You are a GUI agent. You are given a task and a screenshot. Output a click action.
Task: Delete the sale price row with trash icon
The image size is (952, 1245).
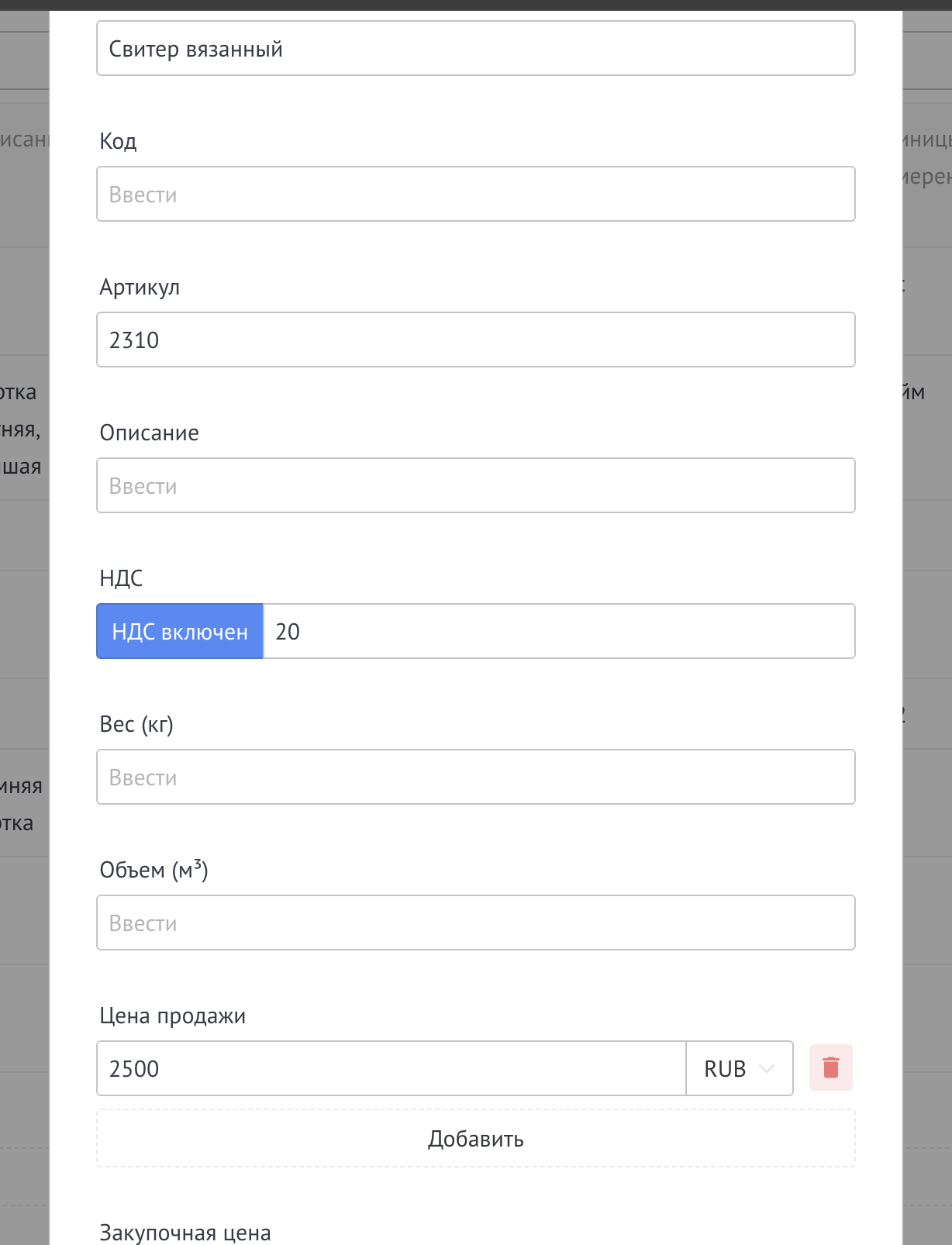click(x=830, y=1067)
